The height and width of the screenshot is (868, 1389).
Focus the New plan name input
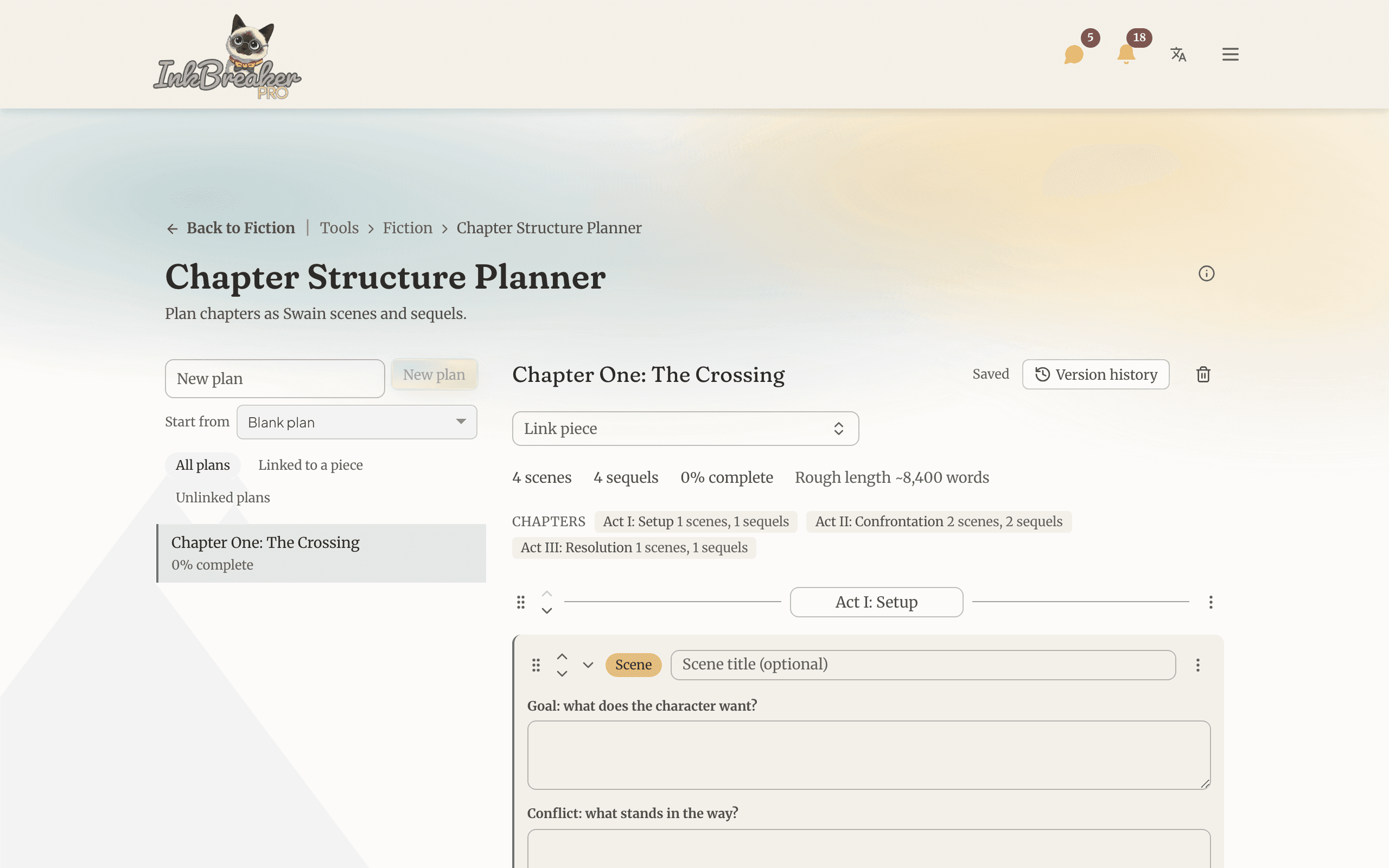(275, 379)
